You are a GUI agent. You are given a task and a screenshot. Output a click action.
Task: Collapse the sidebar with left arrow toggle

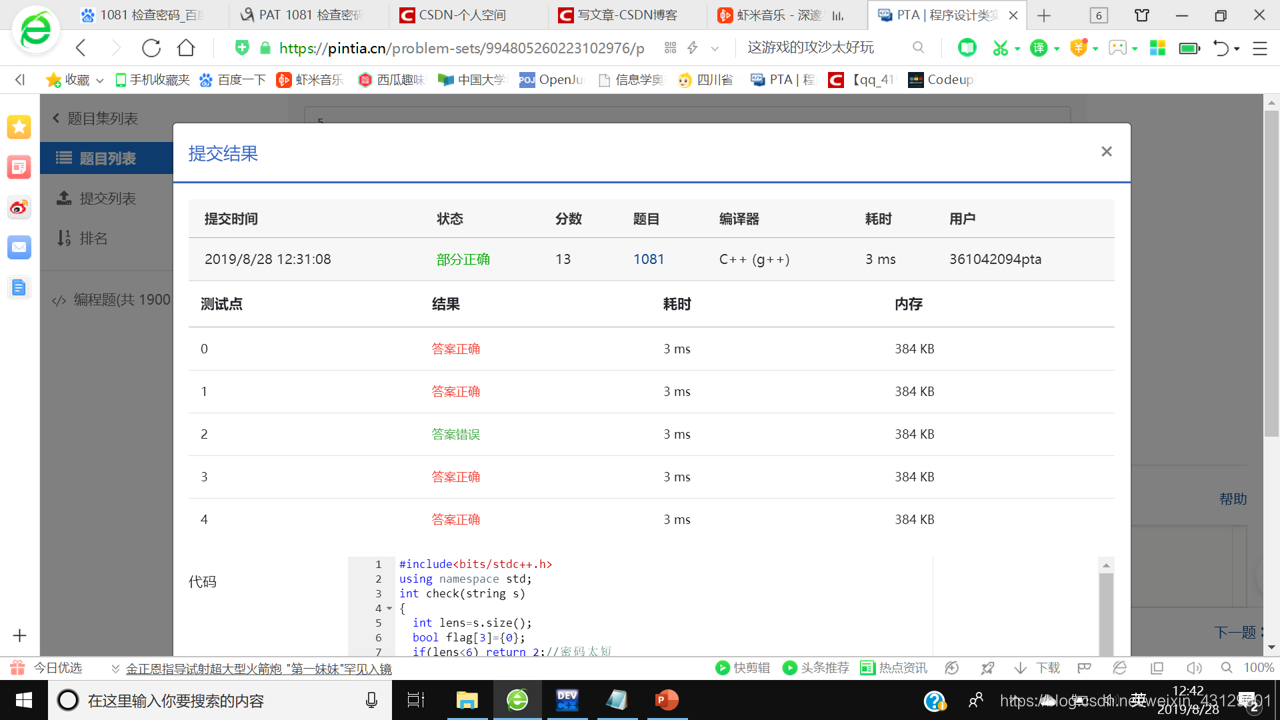point(20,79)
